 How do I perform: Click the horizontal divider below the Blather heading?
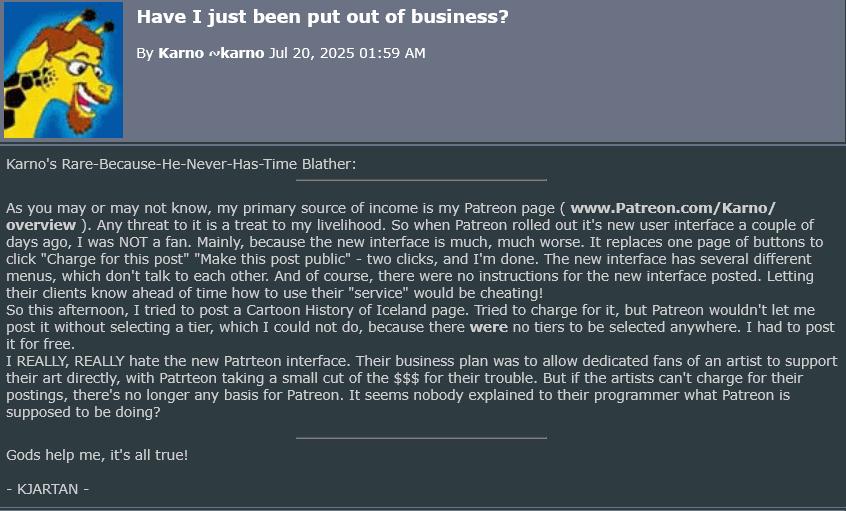pos(421,180)
